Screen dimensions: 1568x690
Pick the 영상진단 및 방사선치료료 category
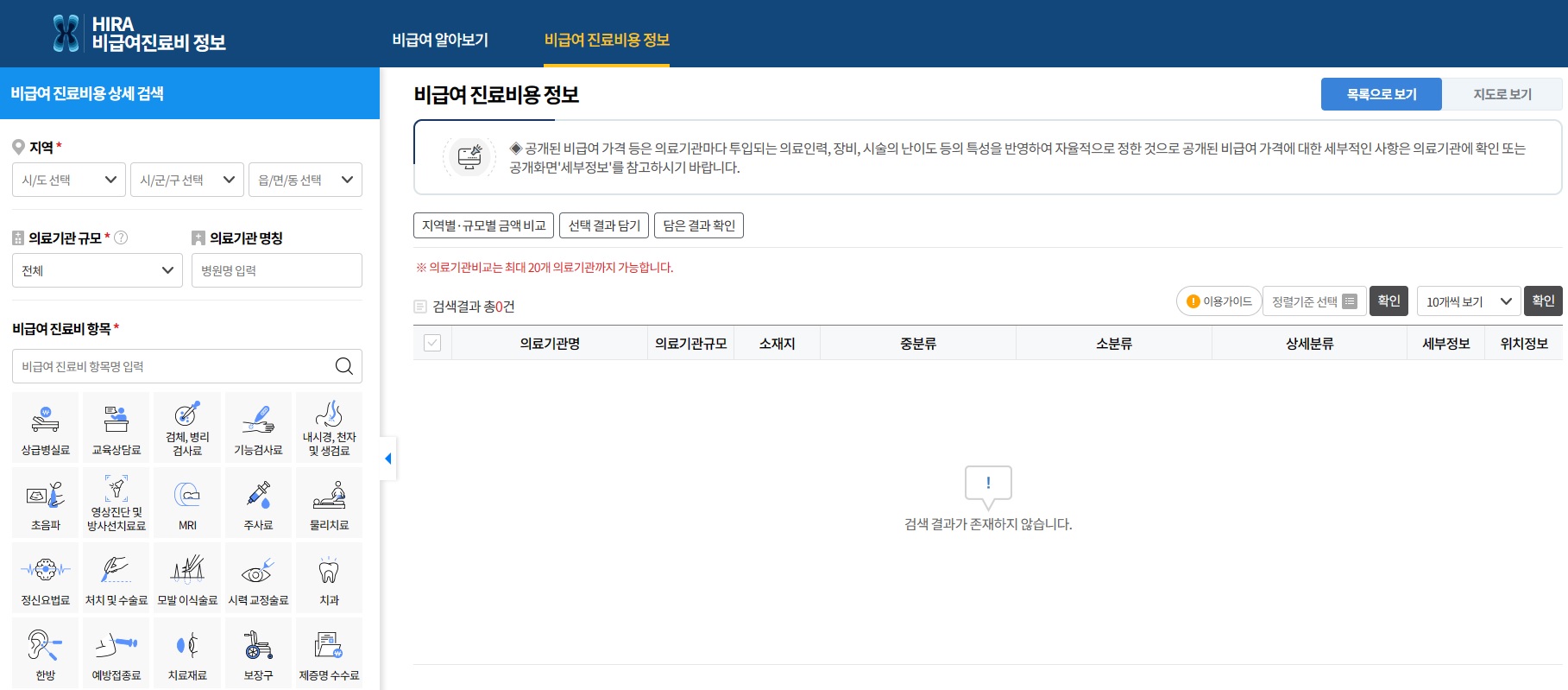point(116,503)
